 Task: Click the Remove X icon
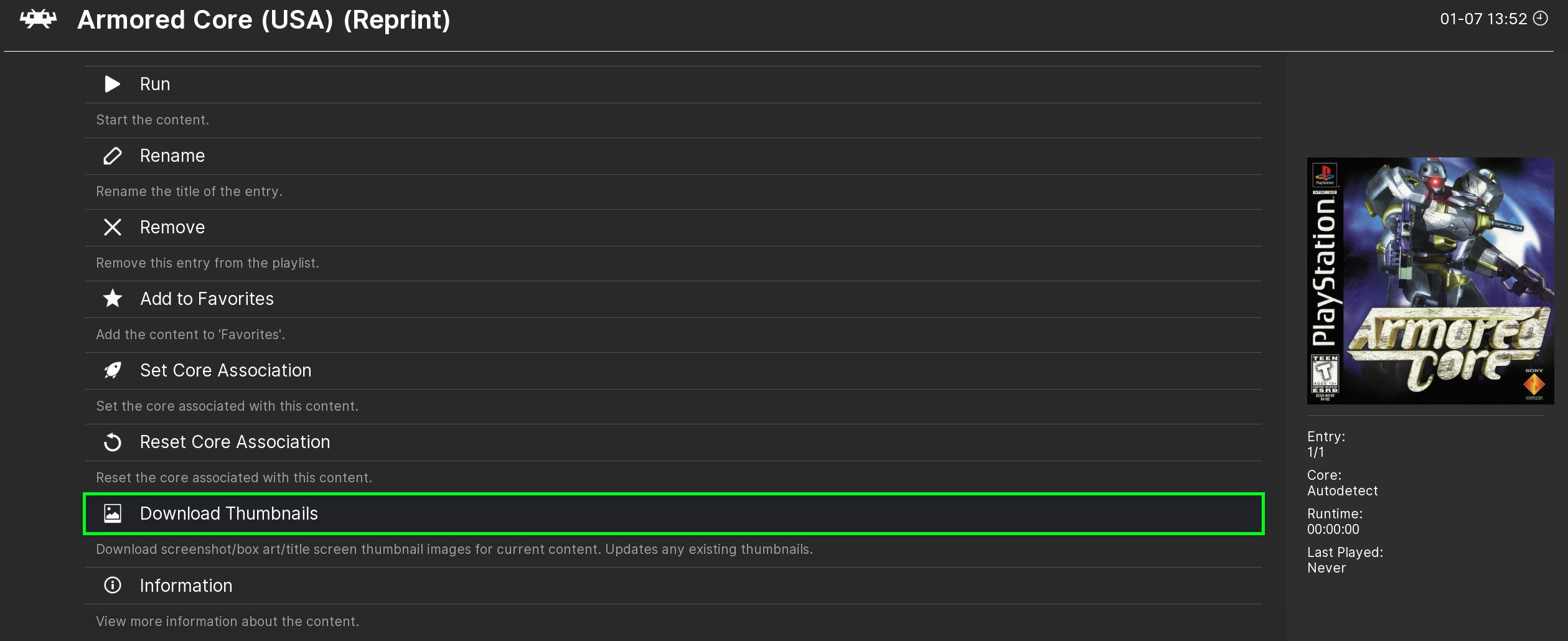pos(112,227)
